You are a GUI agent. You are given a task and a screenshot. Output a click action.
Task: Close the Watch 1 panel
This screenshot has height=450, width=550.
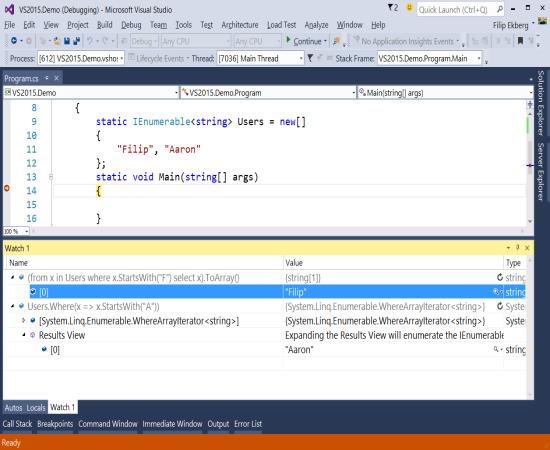point(527,248)
